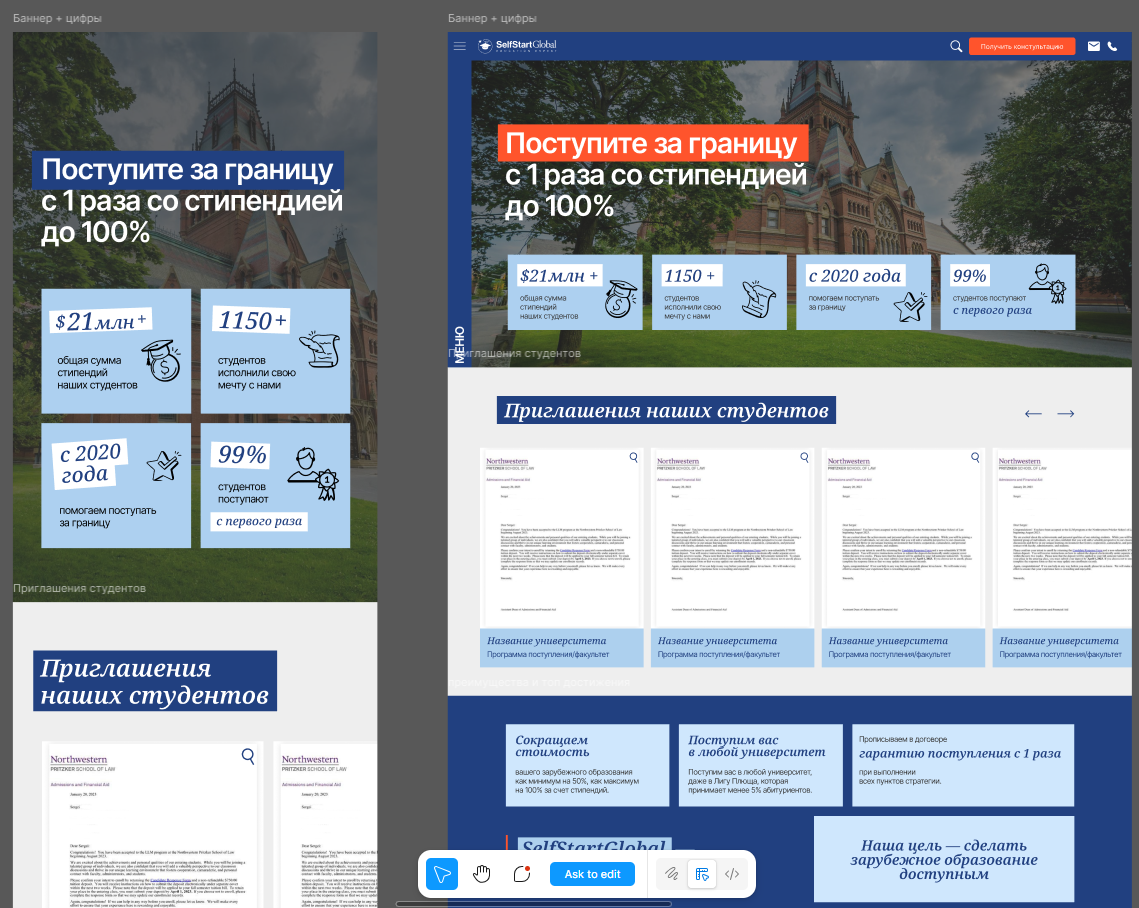This screenshot has width=1139, height=908.
Task: Click magnifier icon on mobile Northwestern letter
Action: tap(248, 756)
